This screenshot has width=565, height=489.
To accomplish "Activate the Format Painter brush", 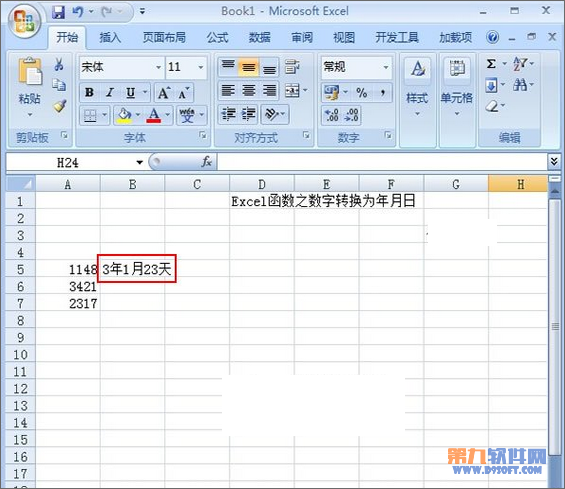I will (x=59, y=106).
